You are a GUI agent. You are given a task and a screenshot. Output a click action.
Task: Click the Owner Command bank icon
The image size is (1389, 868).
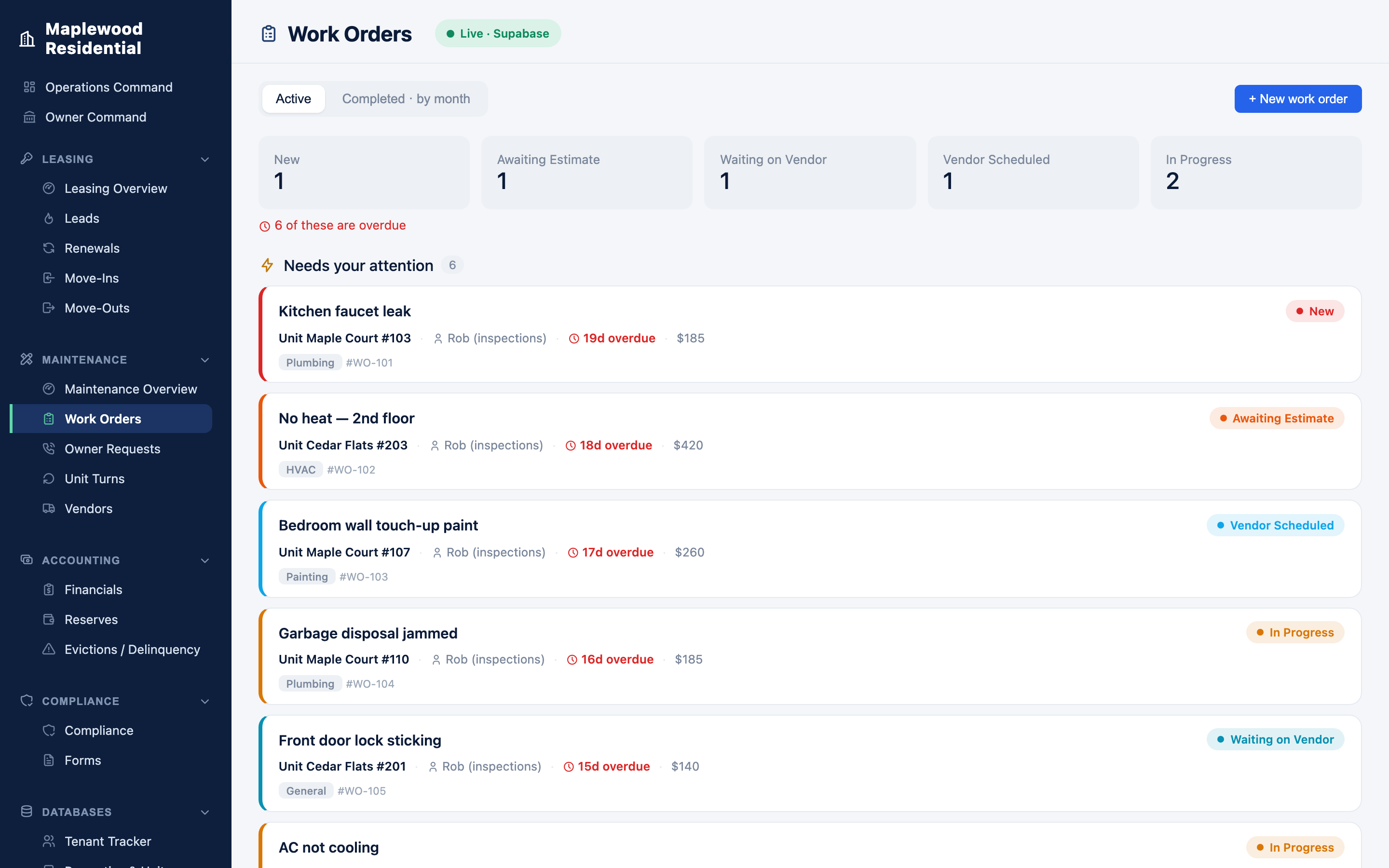(29, 117)
